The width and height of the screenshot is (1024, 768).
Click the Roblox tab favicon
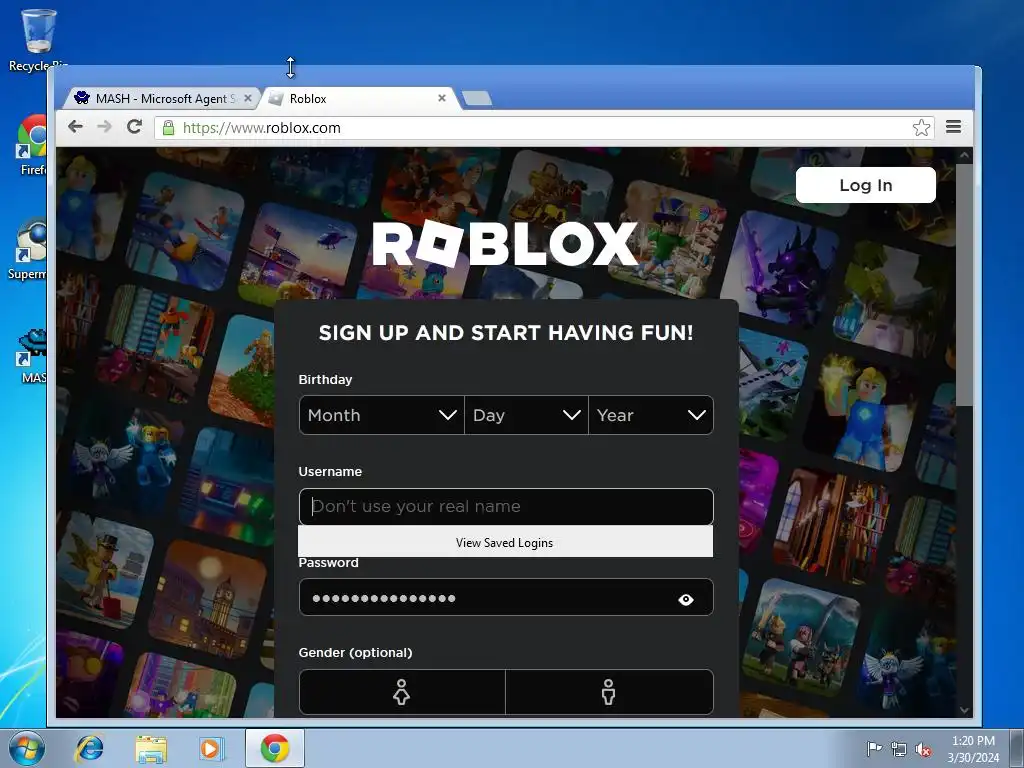point(276,99)
